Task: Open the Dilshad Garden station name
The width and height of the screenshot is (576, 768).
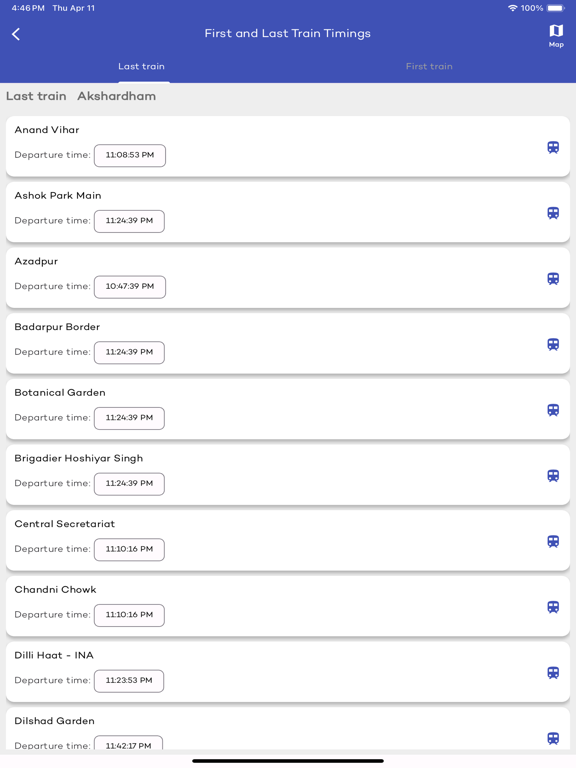Action: [54, 720]
